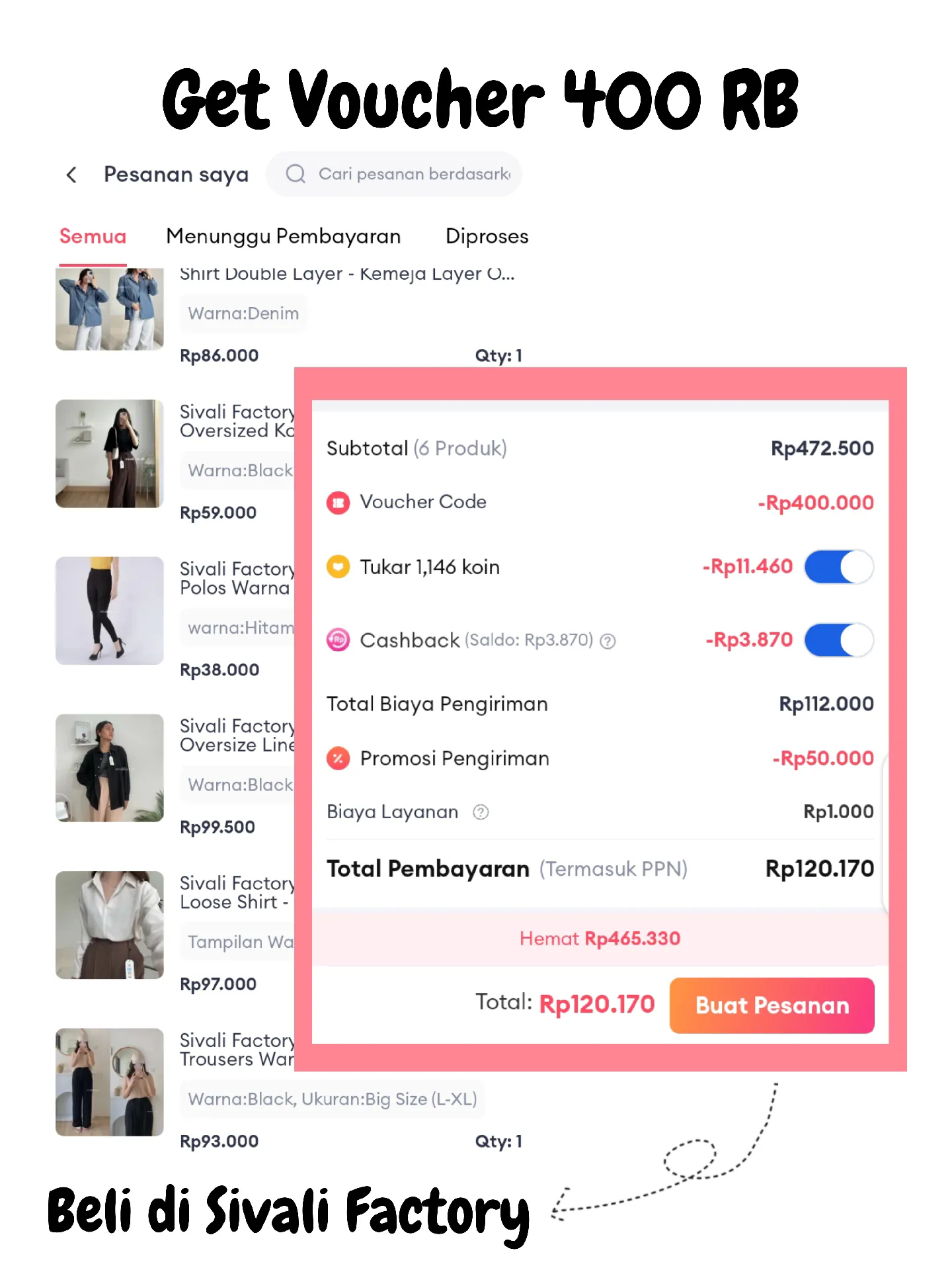This screenshot has height=1270, width=952.
Task: Tap the pink Cashback icon
Action: point(338,640)
